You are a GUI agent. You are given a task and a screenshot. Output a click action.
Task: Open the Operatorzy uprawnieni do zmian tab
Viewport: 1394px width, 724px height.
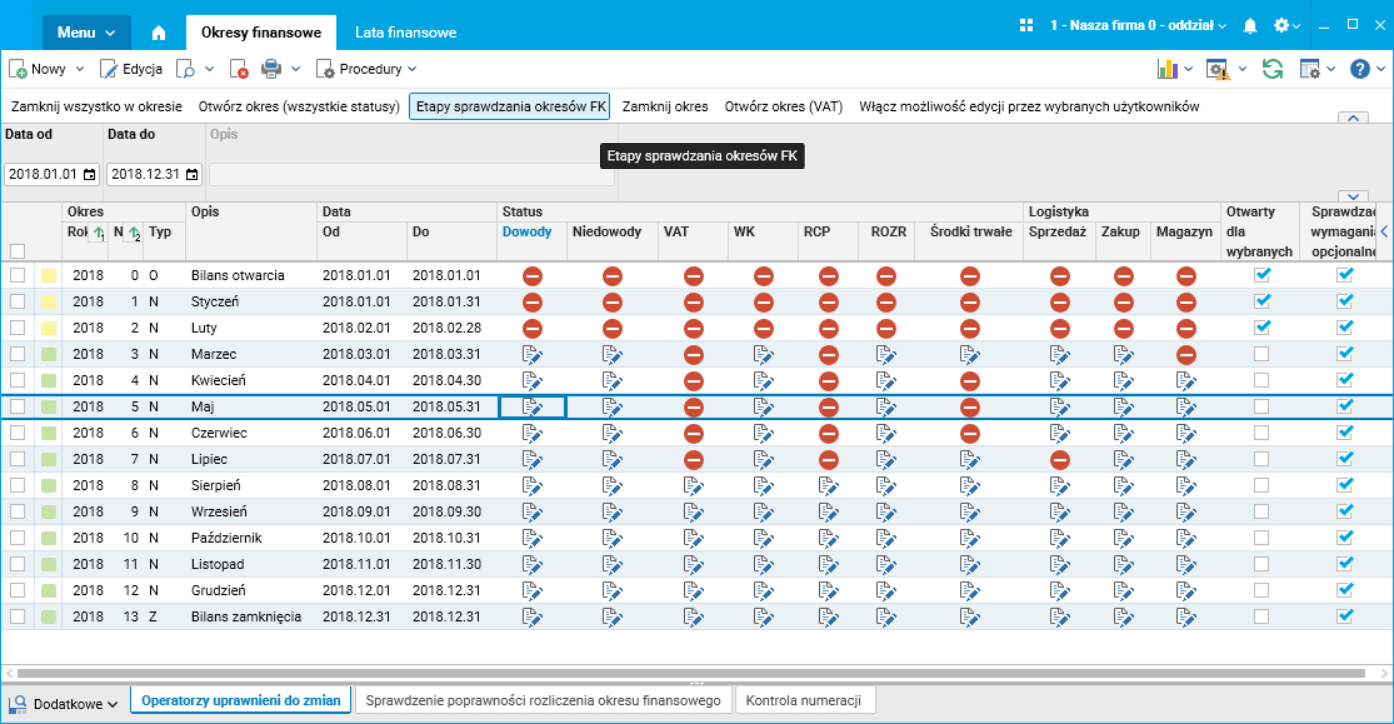(241, 701)
